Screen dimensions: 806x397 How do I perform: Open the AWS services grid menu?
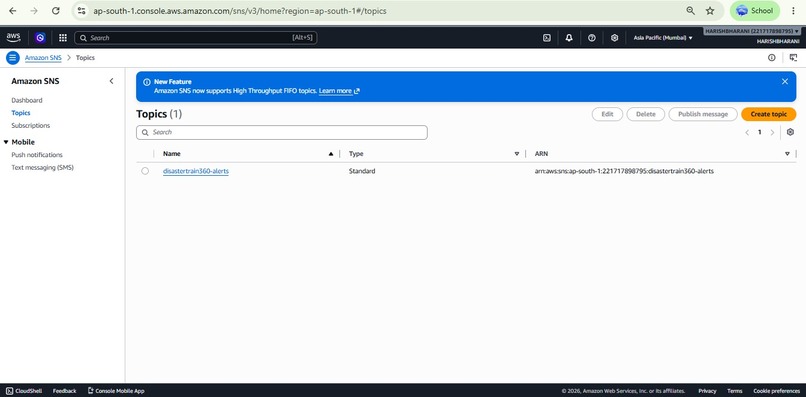coord(63,38)
